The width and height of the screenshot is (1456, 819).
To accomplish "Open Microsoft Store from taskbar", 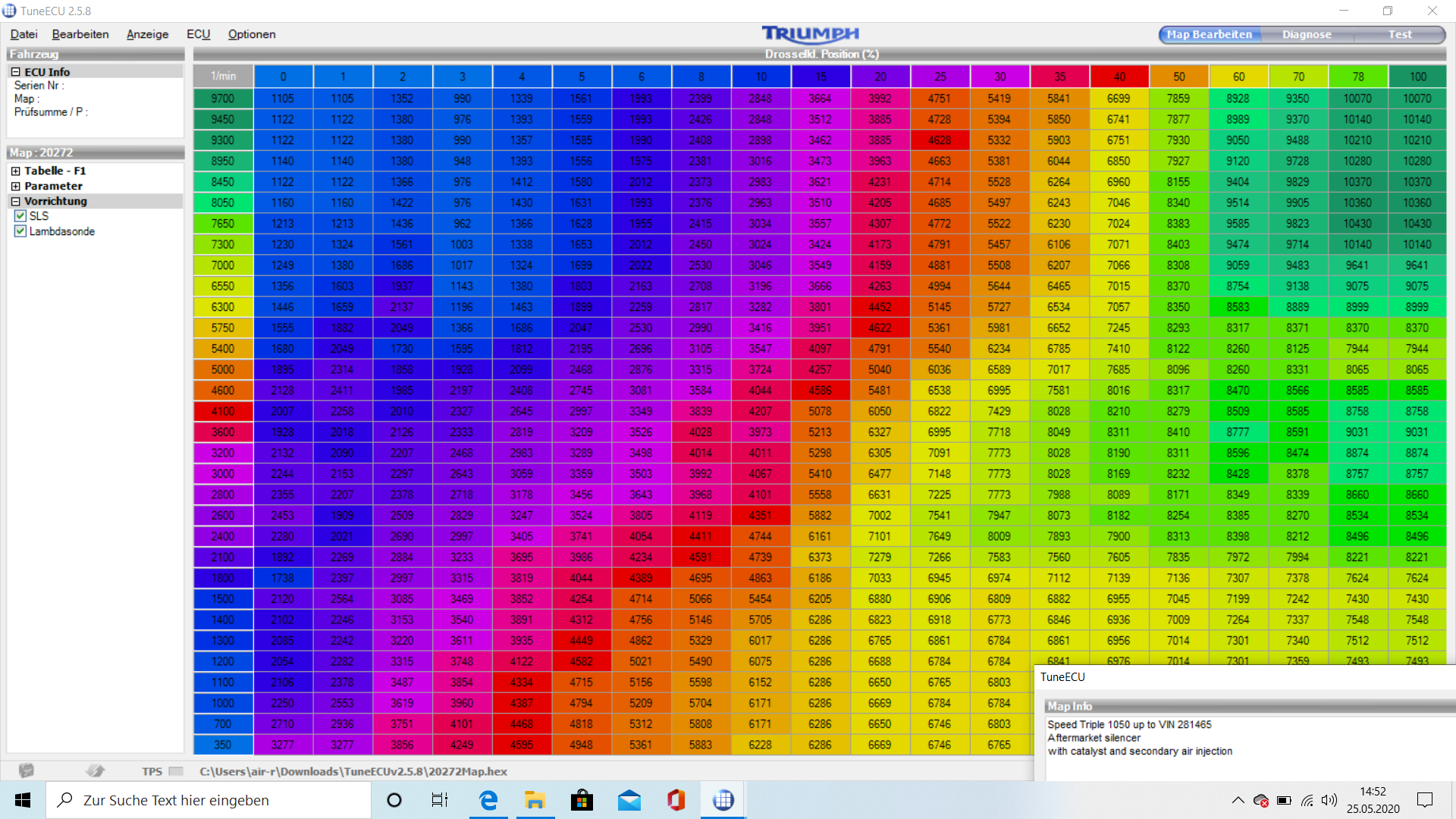I will pos(582,800).
